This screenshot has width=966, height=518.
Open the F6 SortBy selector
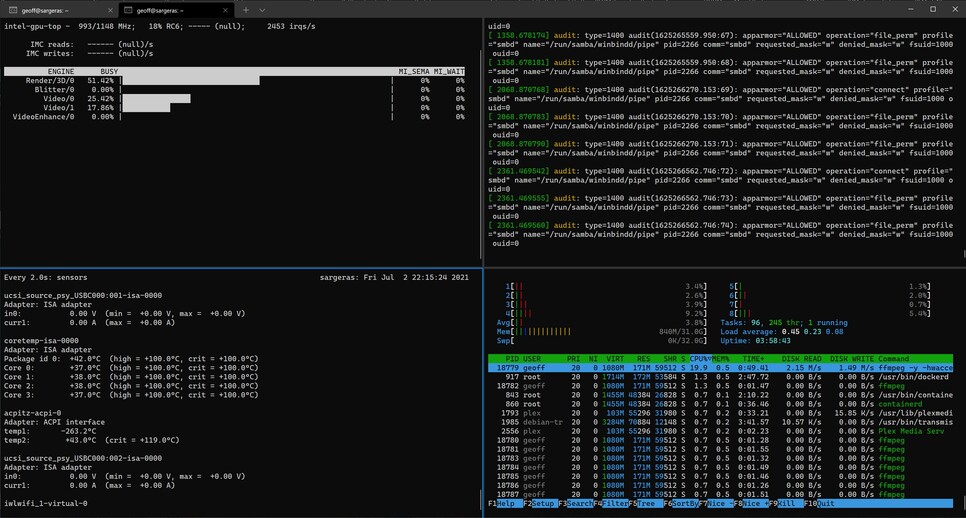pos(686,503)
